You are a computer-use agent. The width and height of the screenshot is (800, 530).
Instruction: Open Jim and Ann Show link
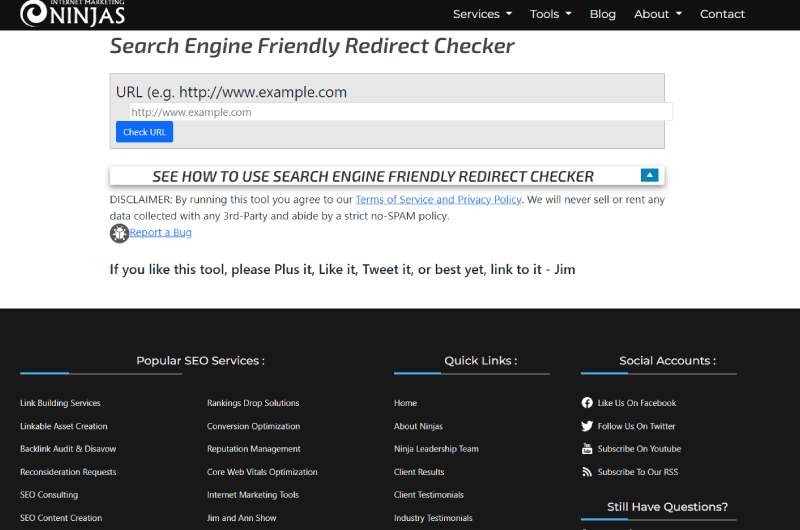pyautogui.click(x=241, y=518)
